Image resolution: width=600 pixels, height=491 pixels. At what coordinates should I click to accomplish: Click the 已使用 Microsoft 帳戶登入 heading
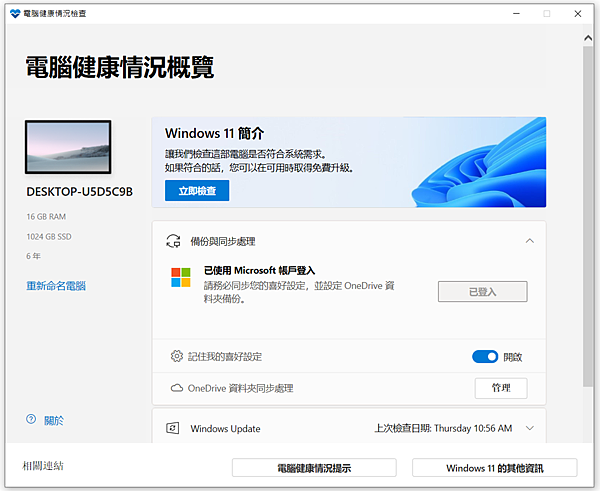click(x=259, y=271)
